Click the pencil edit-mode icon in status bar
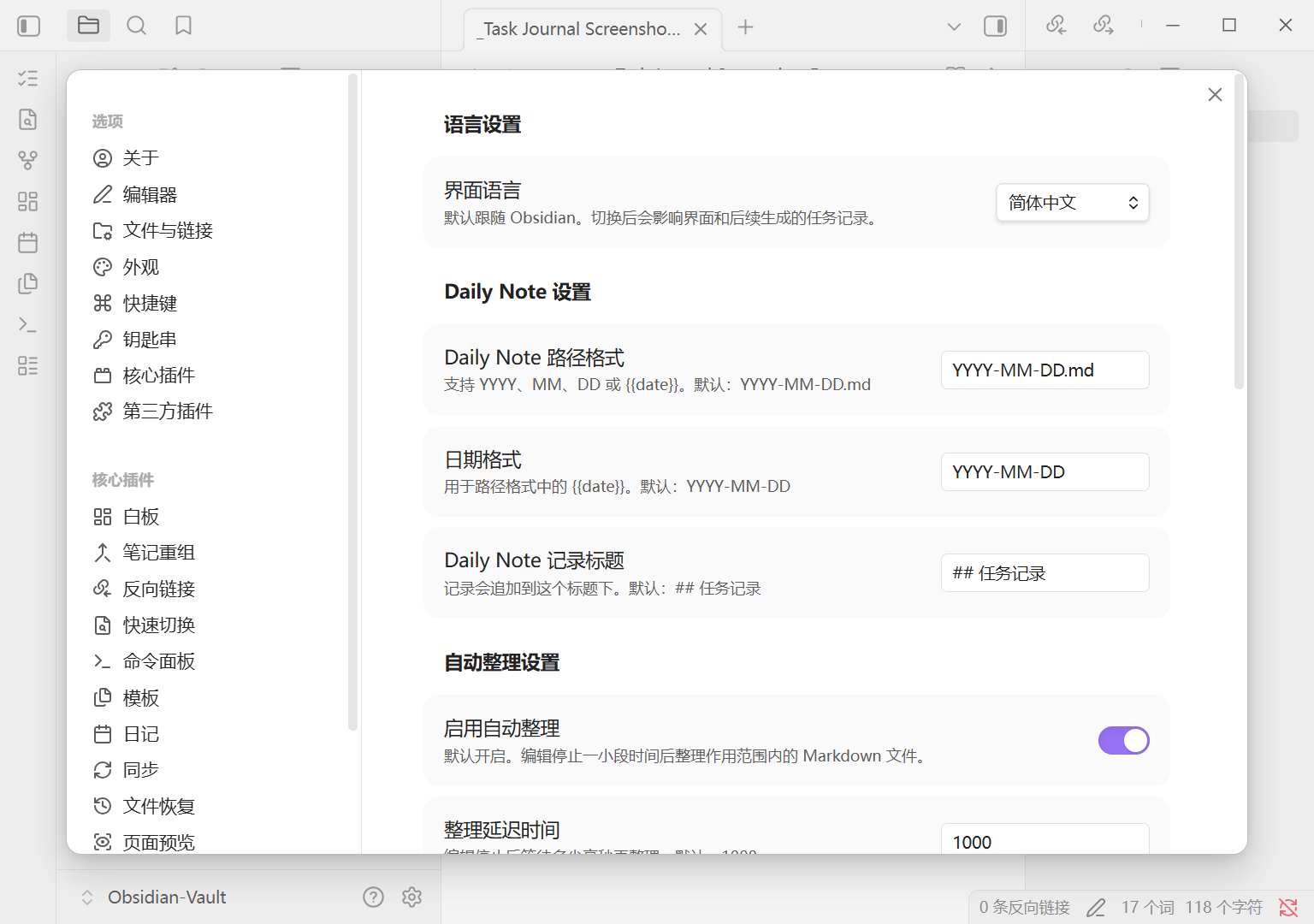This screenshot has height=924, width=1314. (x=1096, y=908)
